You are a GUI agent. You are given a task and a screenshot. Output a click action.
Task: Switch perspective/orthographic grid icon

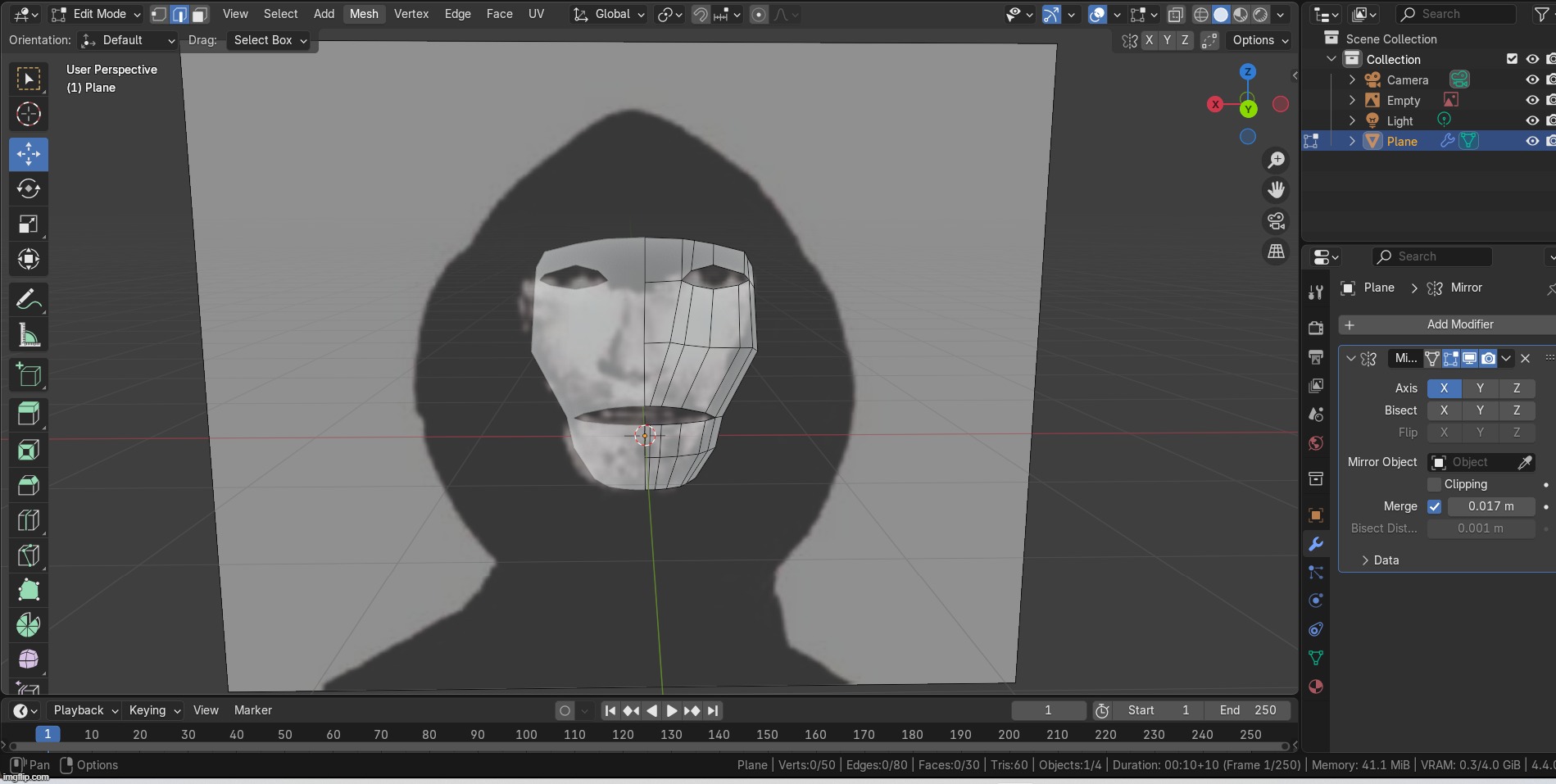1276,252
